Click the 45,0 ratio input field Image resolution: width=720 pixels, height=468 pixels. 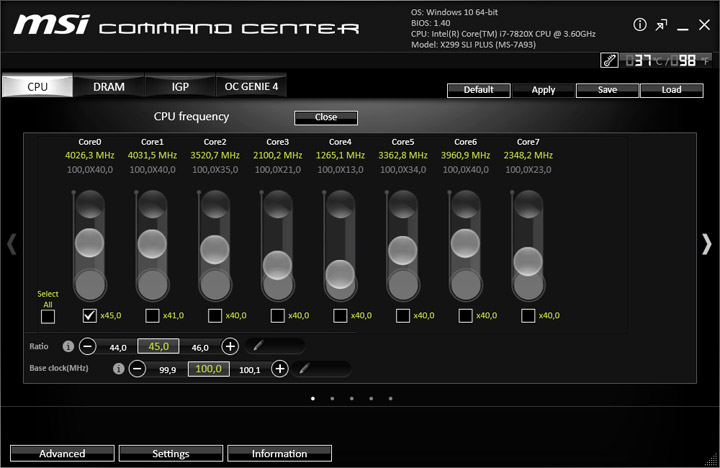[x=158, y=346]
